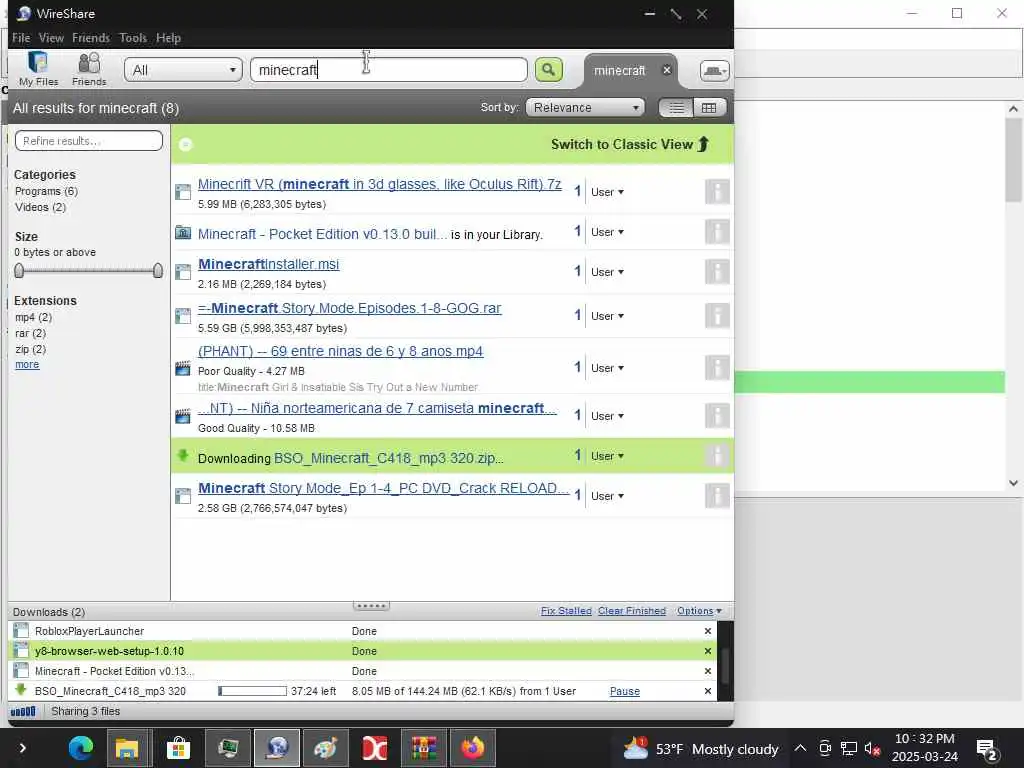Open the Tools menu
This screenshot has height=768, width=1024.
point(133,38)
